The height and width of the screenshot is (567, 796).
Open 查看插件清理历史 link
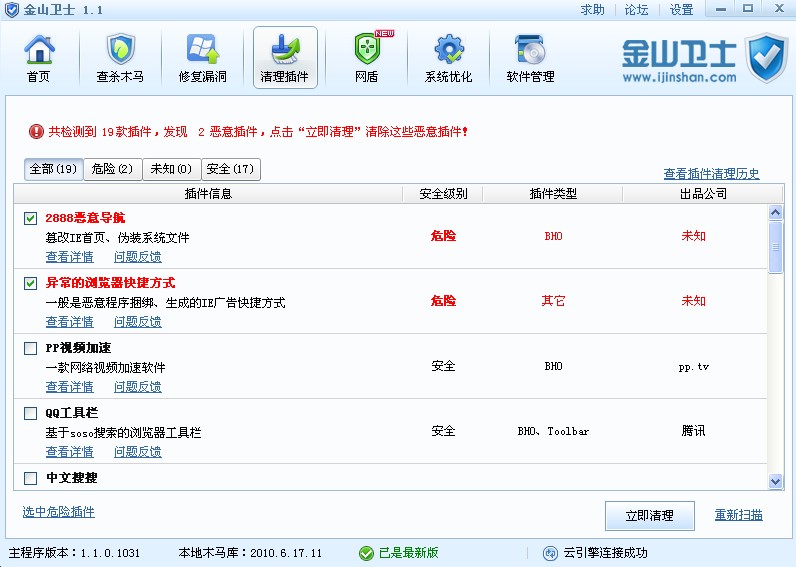click(x=711, y=174)
